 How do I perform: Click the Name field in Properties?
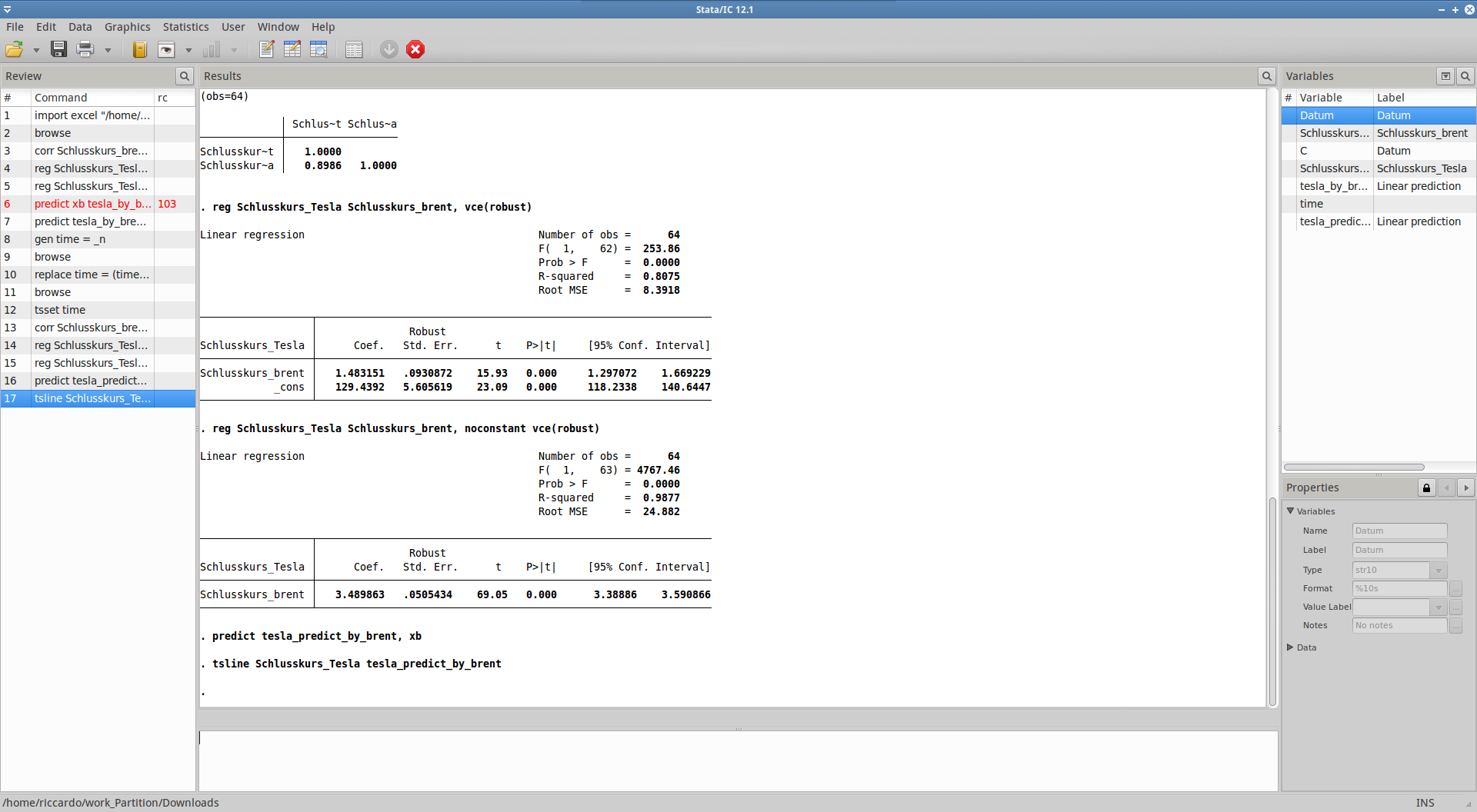coord(1399,531)
